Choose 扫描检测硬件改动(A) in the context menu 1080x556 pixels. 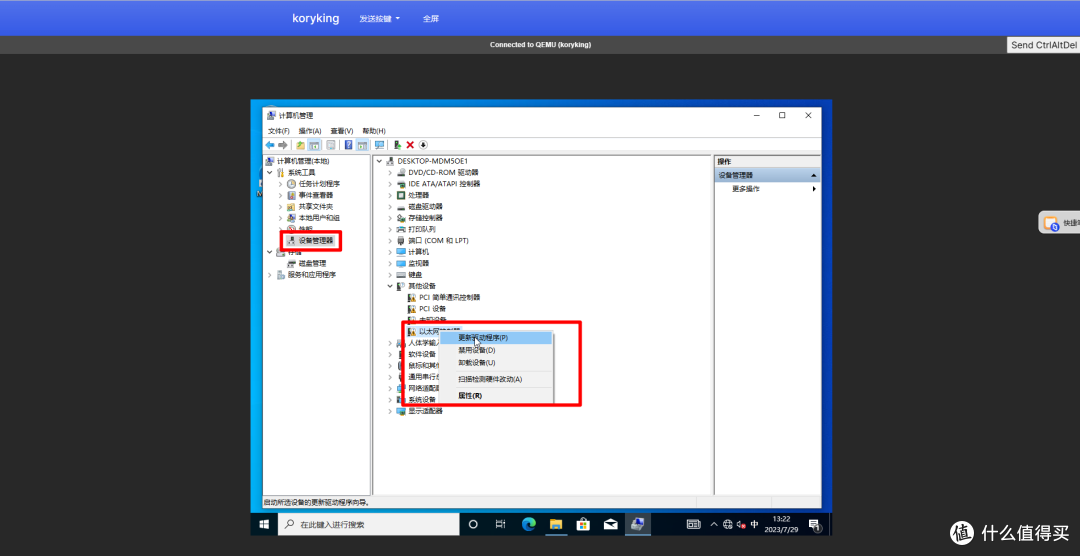496,379
